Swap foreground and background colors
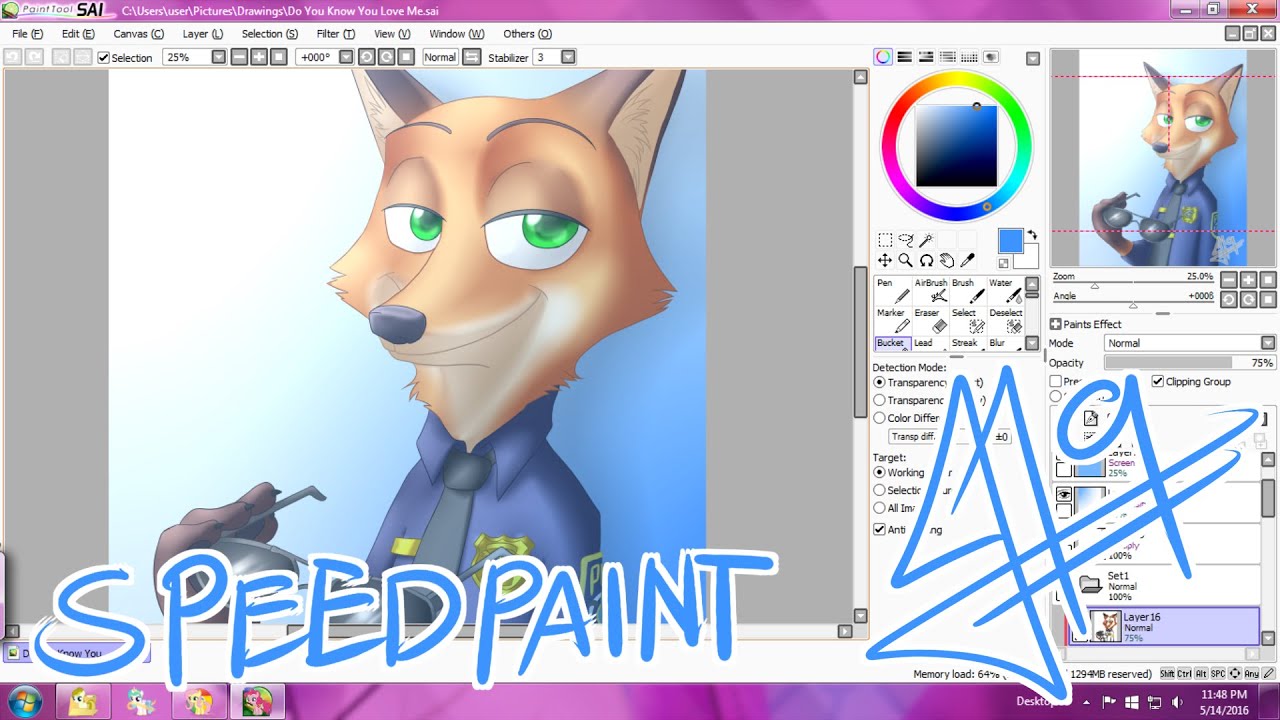This screenshot has width=1280, height=720. [x=1032, y=234]
